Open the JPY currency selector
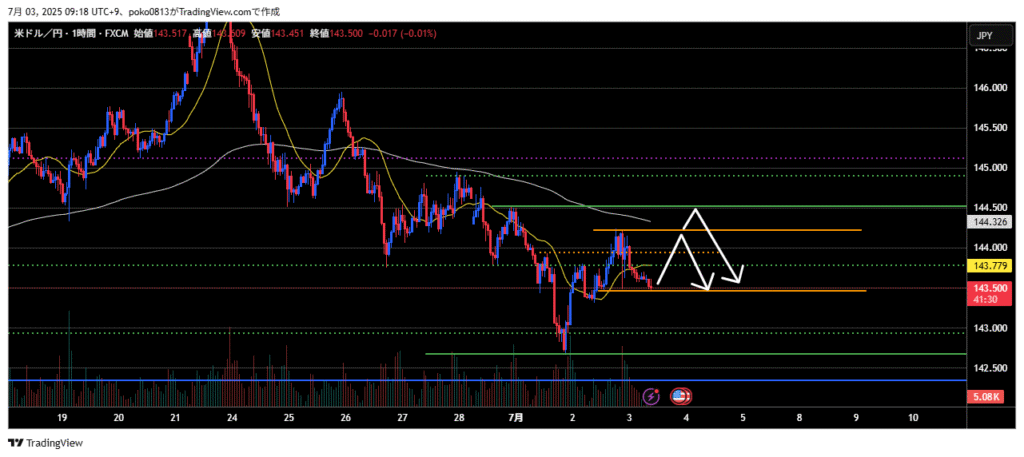The image size is (1024, 457). pyautogui.click(x=984, y=36)
